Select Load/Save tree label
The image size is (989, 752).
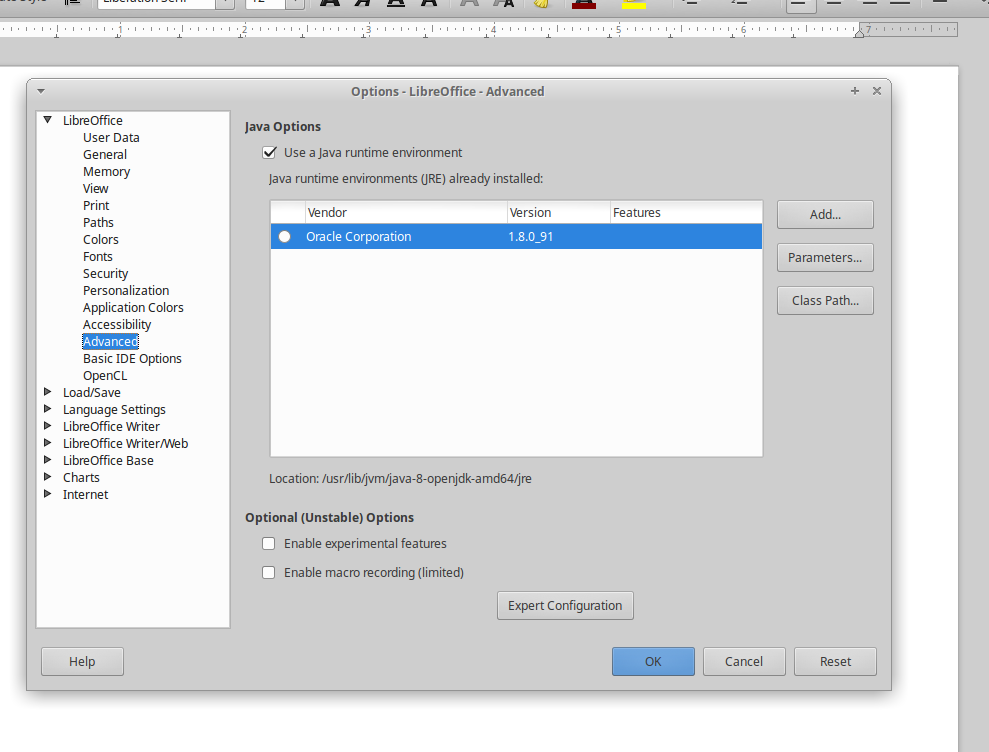click(91, 392)
